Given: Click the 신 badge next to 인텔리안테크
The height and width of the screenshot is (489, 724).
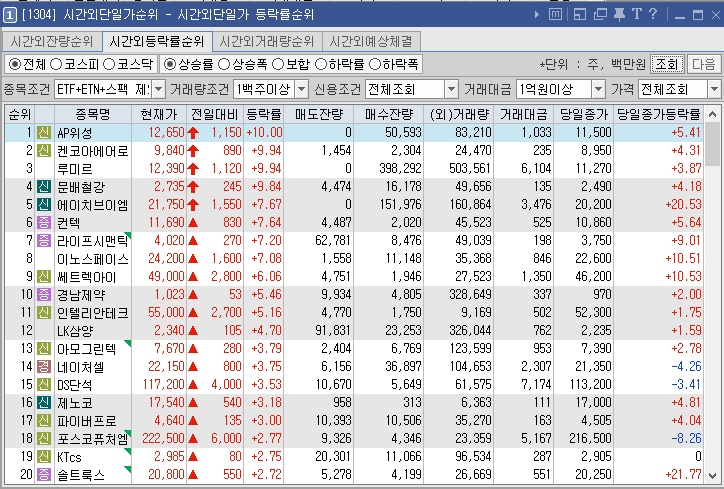Looking at the screenshot, I should (44, 313).
